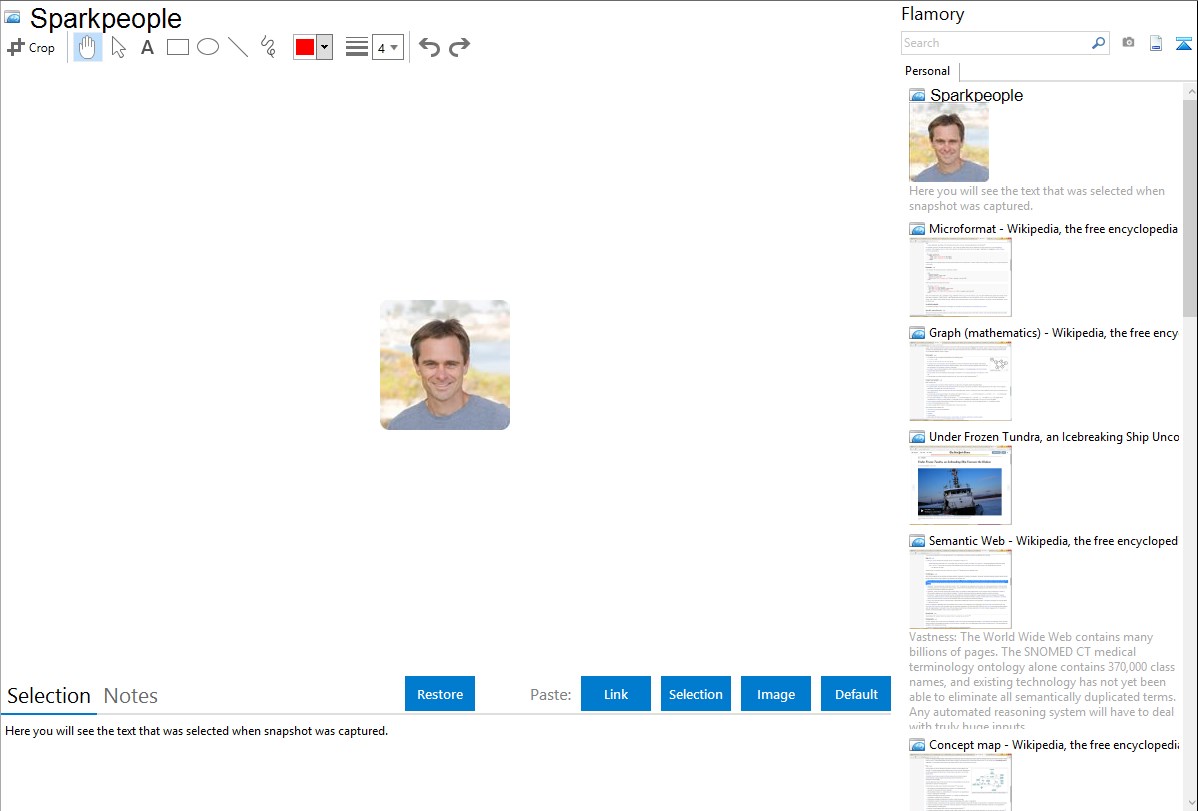Click the Vastness description text under Semantic Web
1198x811 pixels.
coord(1043,681)
